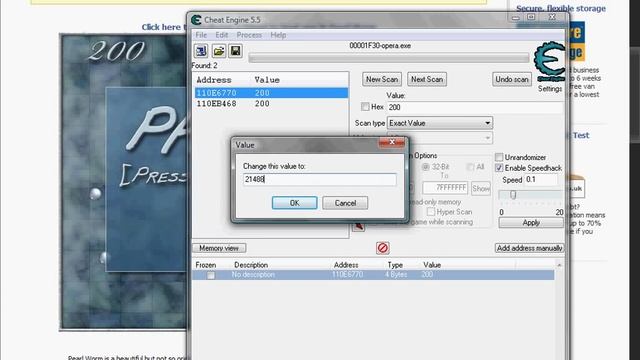
Task: Open the Help menu
Action: click(278, 35)
